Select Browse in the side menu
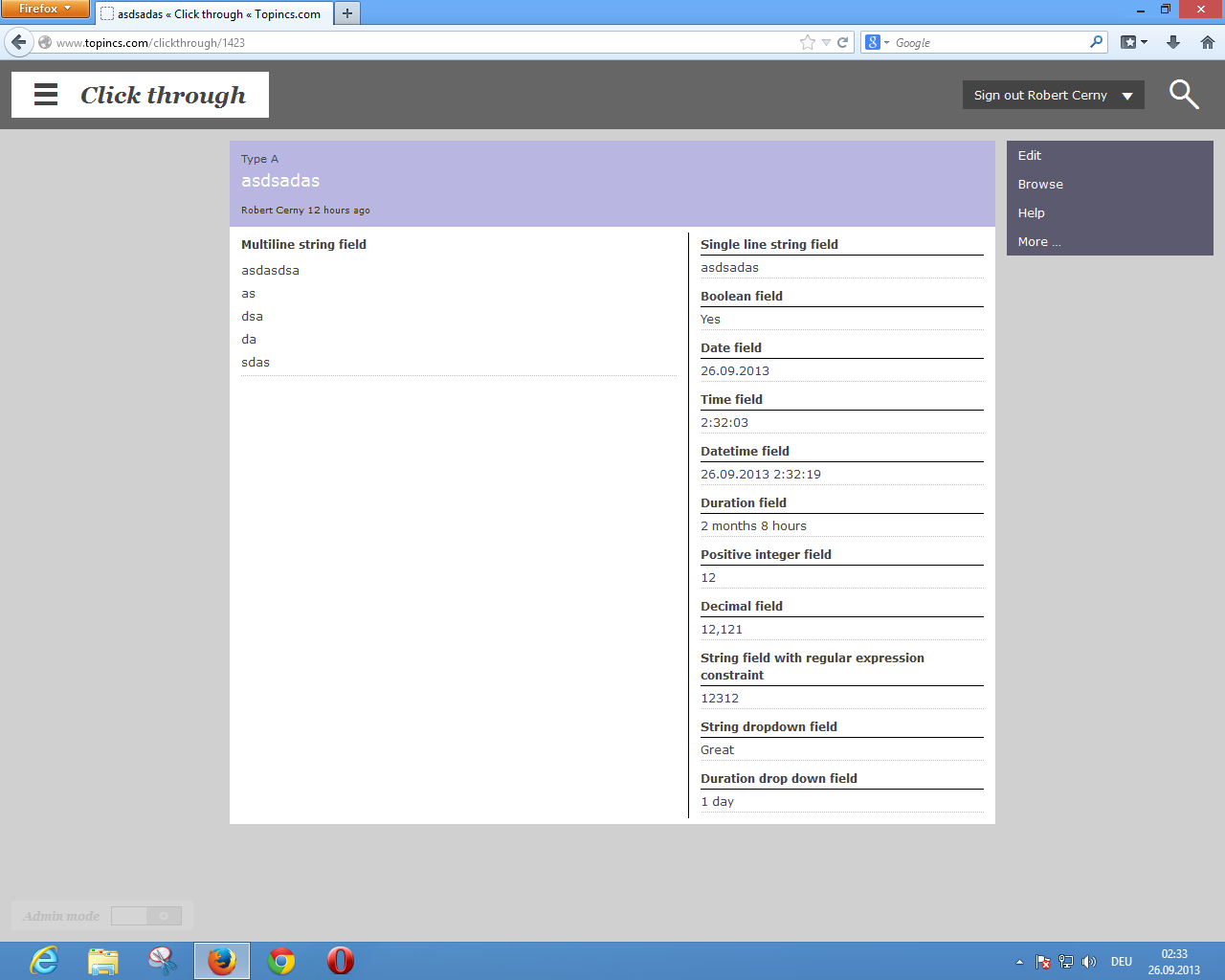 pyautogui.click(x=1040, y=184)
